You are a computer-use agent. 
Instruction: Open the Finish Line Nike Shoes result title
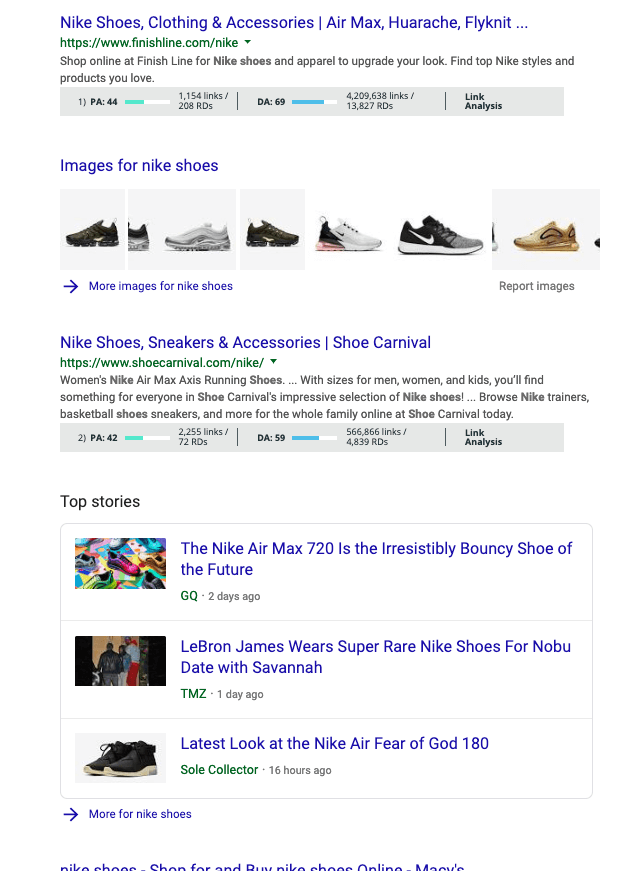tap(294, 23)
